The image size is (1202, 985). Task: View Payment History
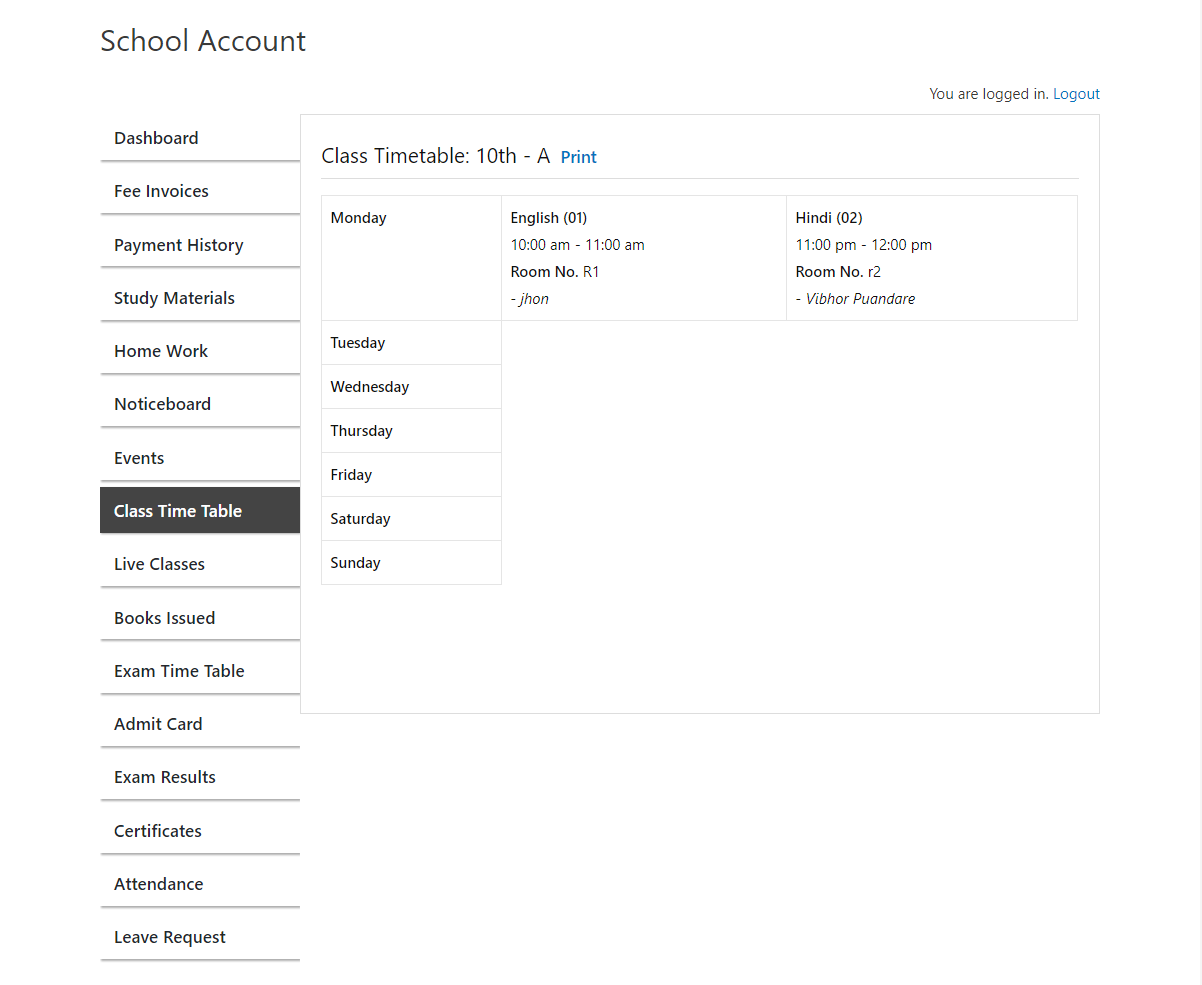click(178, 244)
